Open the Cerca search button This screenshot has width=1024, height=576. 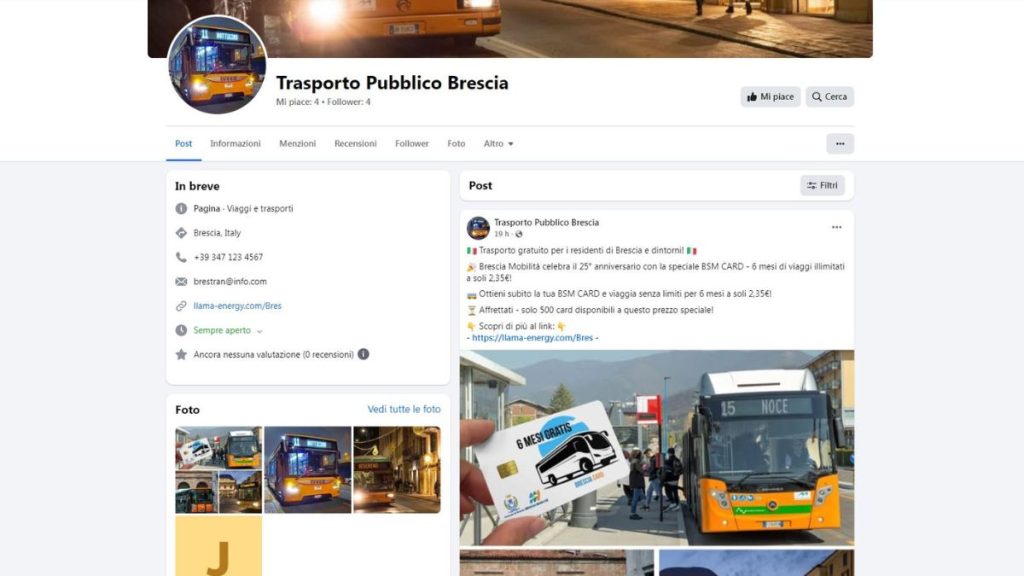coord(829,97)
